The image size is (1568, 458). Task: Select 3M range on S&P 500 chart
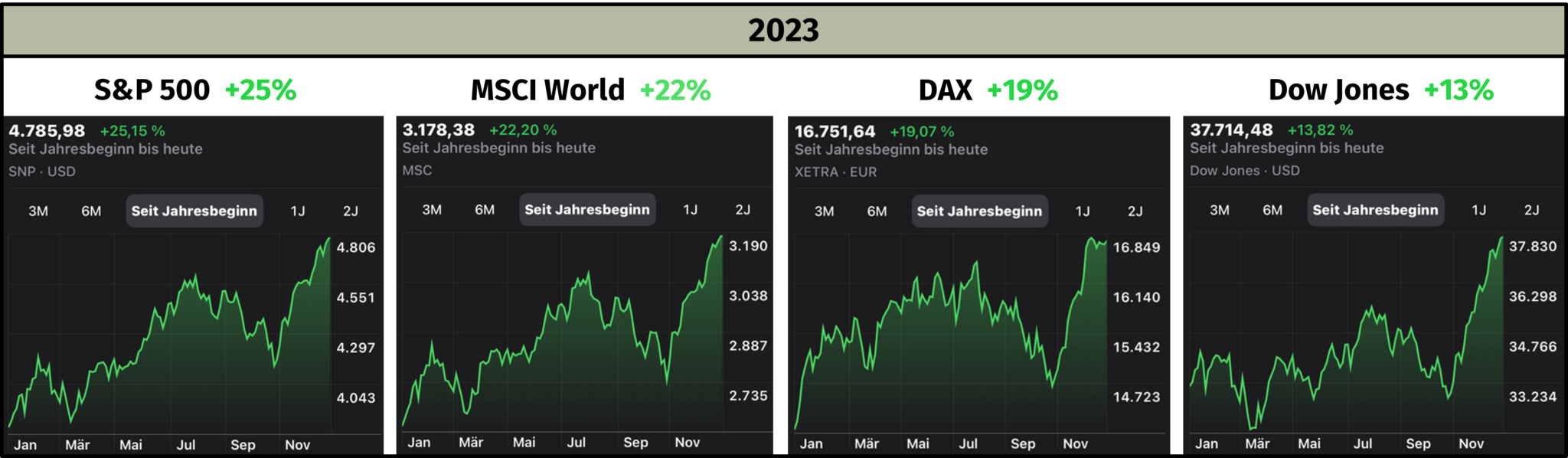click(x=38, y=211)
